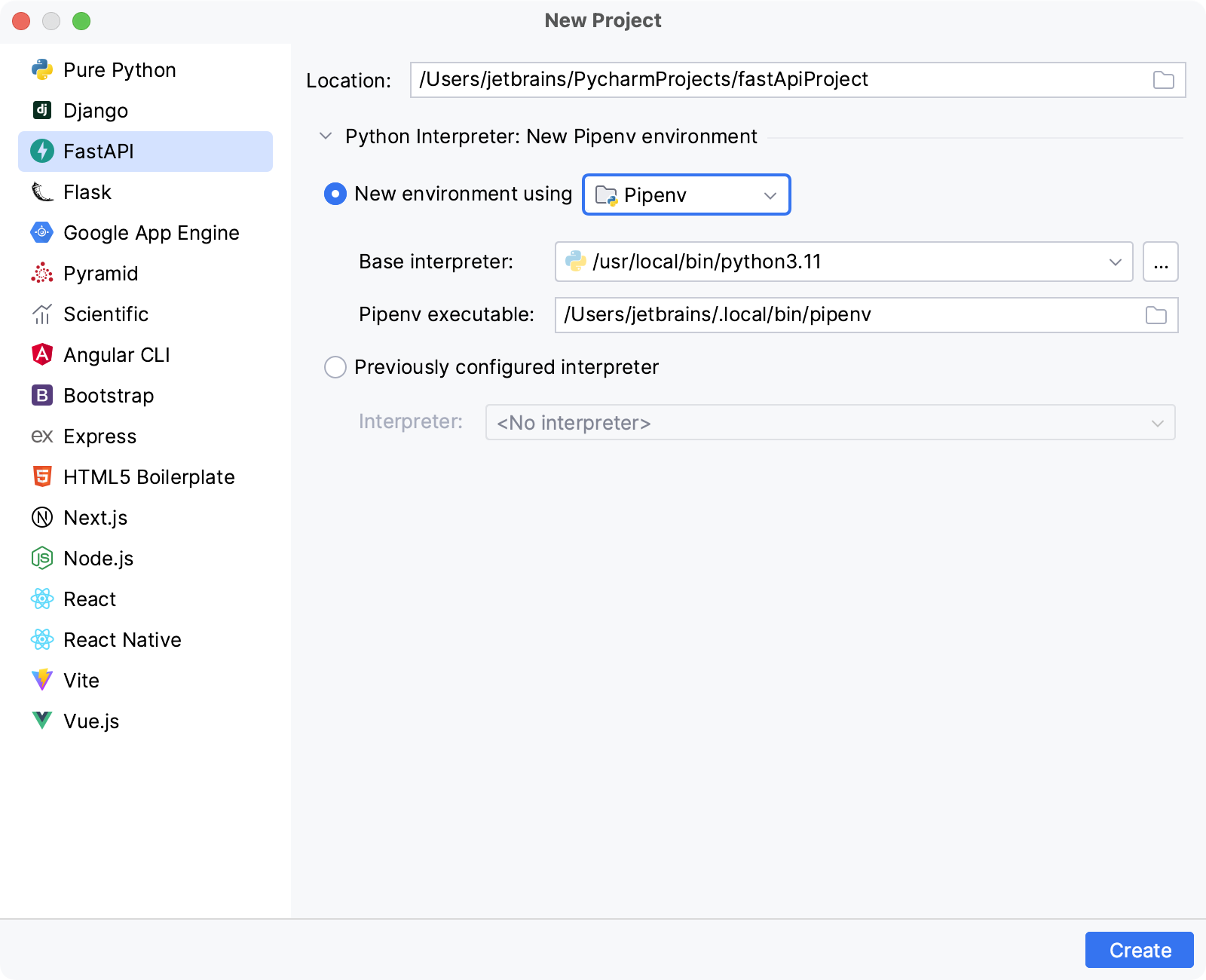
Task: Click Python Interpreter: New Pipenv environment heading
Action: point(551,136)
